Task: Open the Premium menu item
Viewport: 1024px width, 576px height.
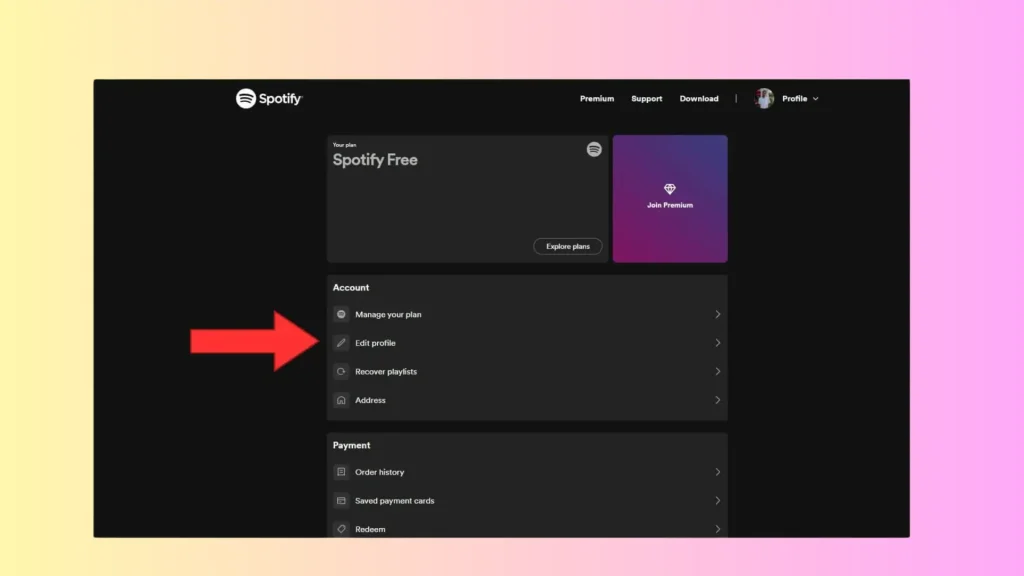Action: pos(596,98)
